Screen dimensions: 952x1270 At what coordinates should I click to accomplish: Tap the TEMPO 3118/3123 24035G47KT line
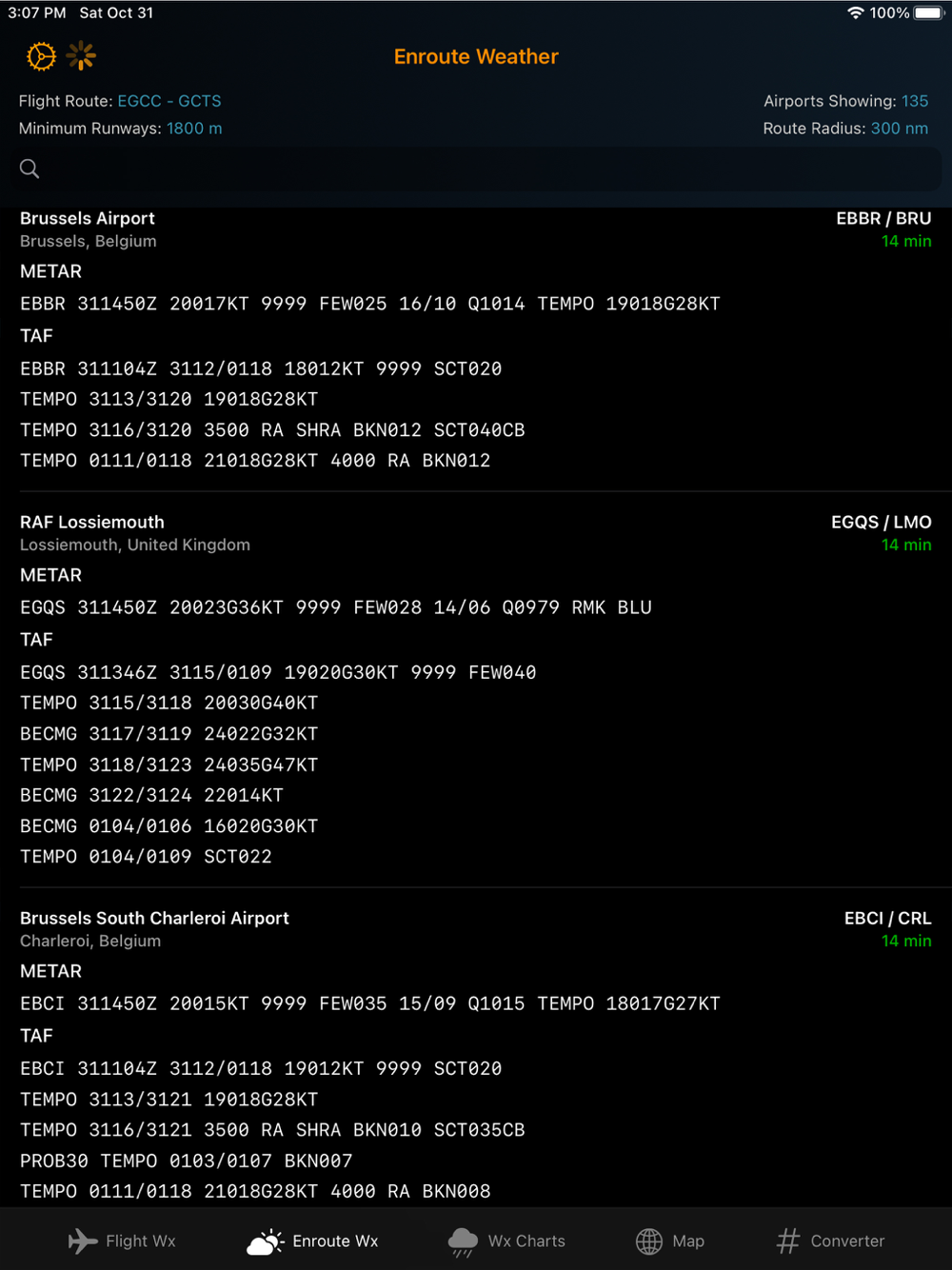pos(169,764)
